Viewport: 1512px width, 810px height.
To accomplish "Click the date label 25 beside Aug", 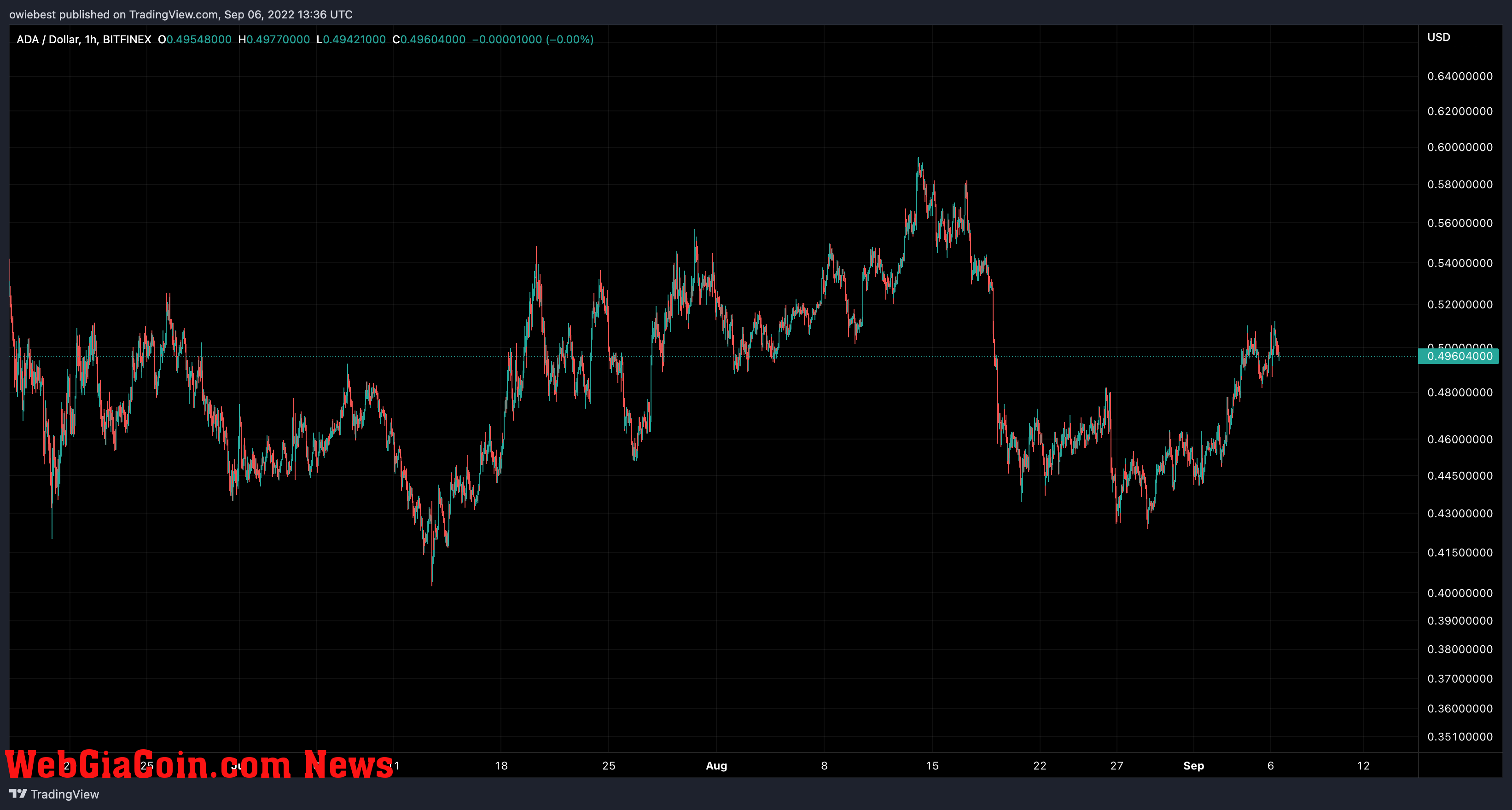I will click(x=609, y=765).
